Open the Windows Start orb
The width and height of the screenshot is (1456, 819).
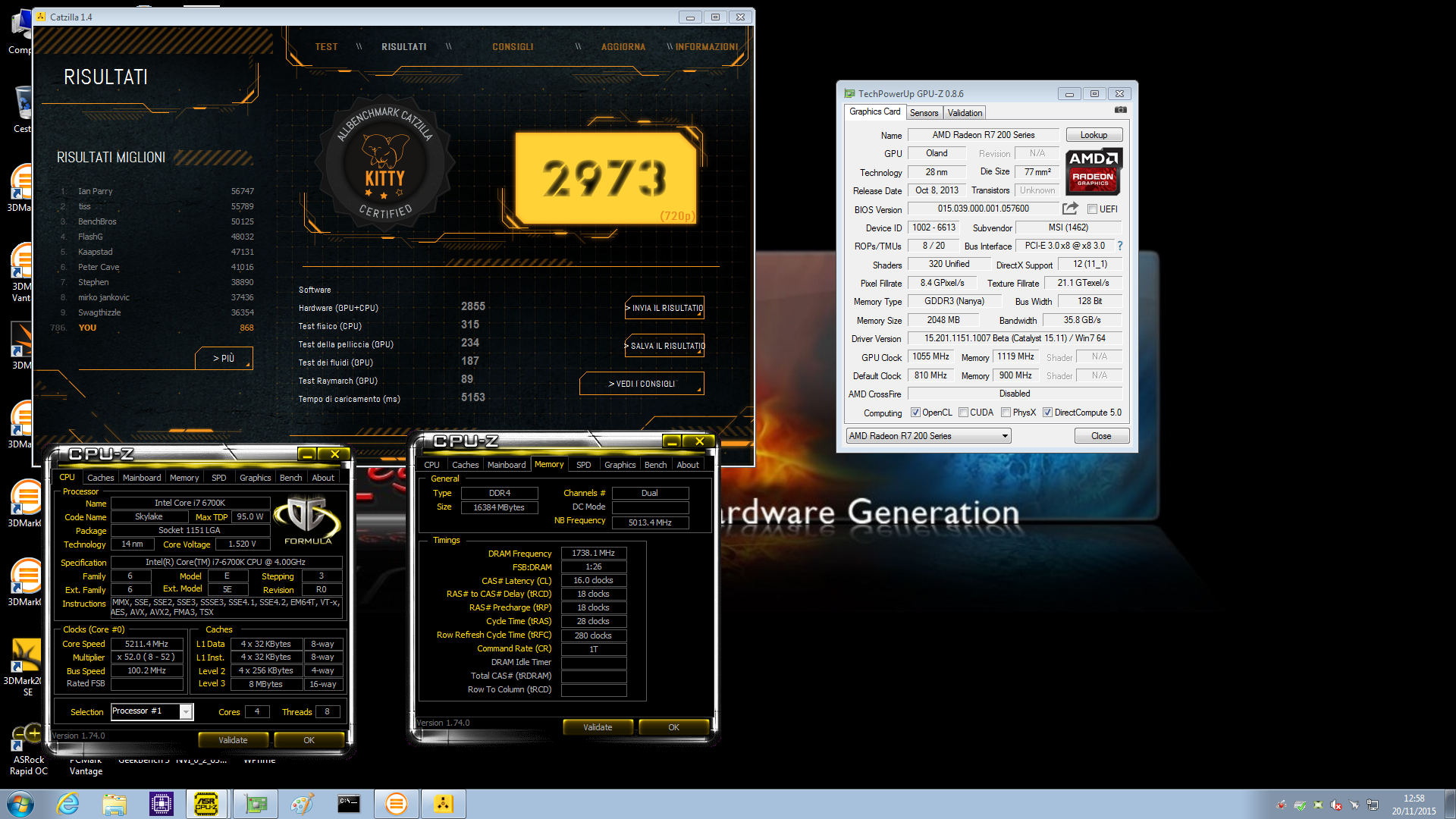(20, 804)
